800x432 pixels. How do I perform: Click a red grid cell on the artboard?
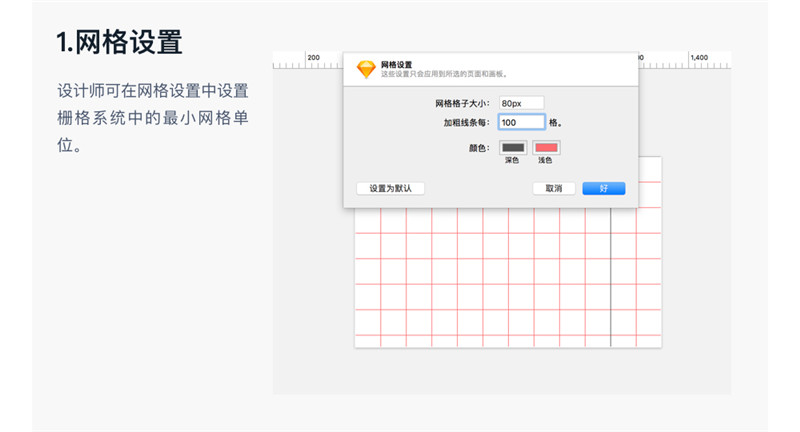pos(445,272)
